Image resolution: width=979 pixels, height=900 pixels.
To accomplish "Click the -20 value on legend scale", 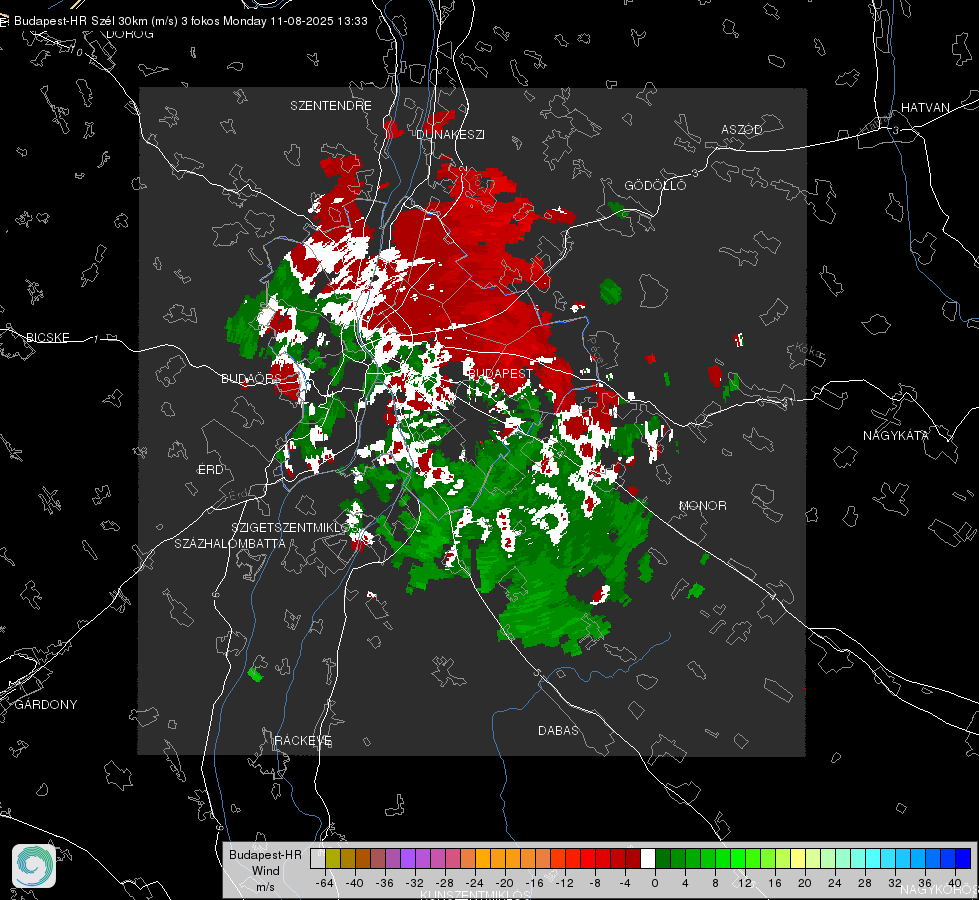I will click(504, 883).
